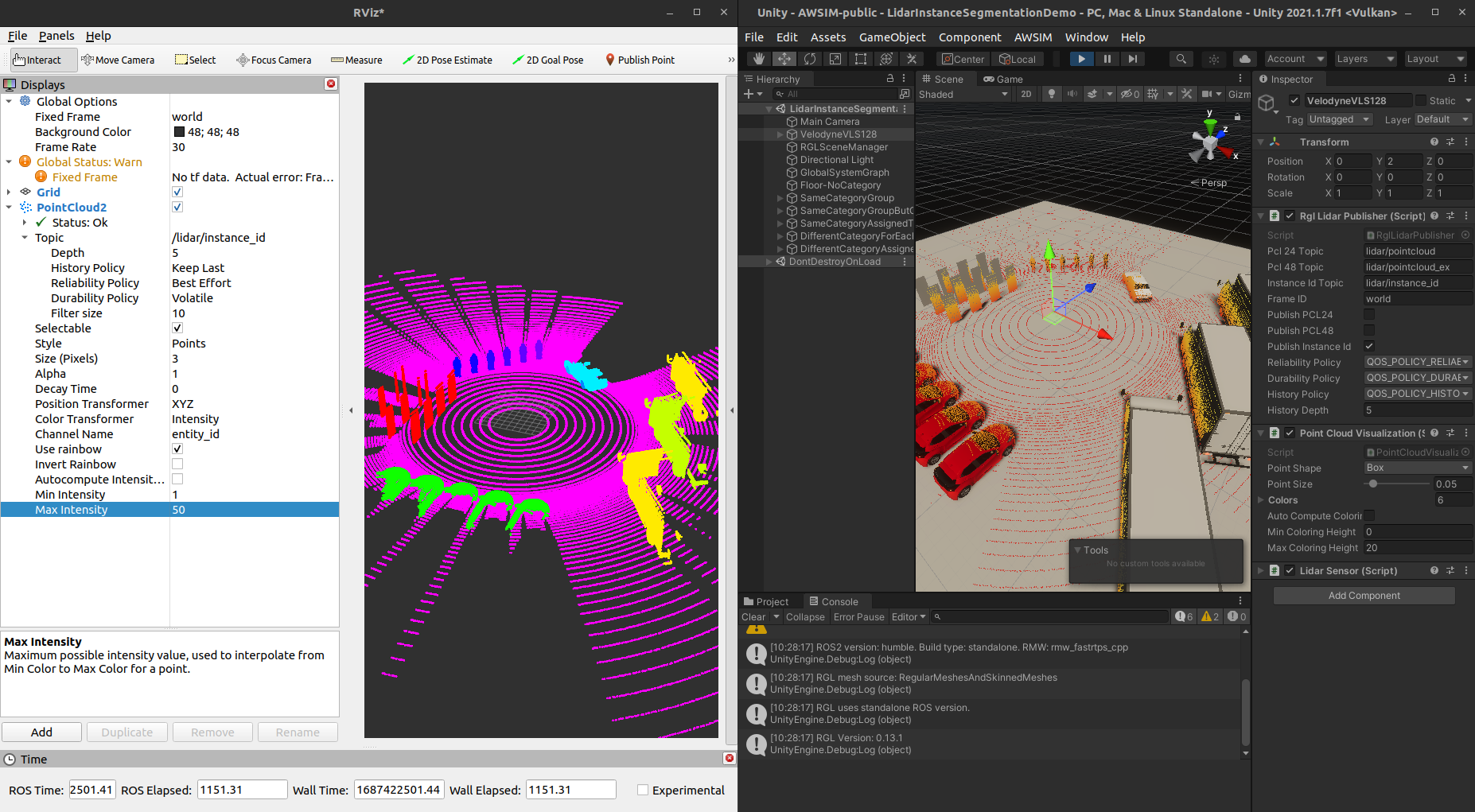Open the AWSIM menu
The image size is (1475, 812).
click(x=1033, y=37)
